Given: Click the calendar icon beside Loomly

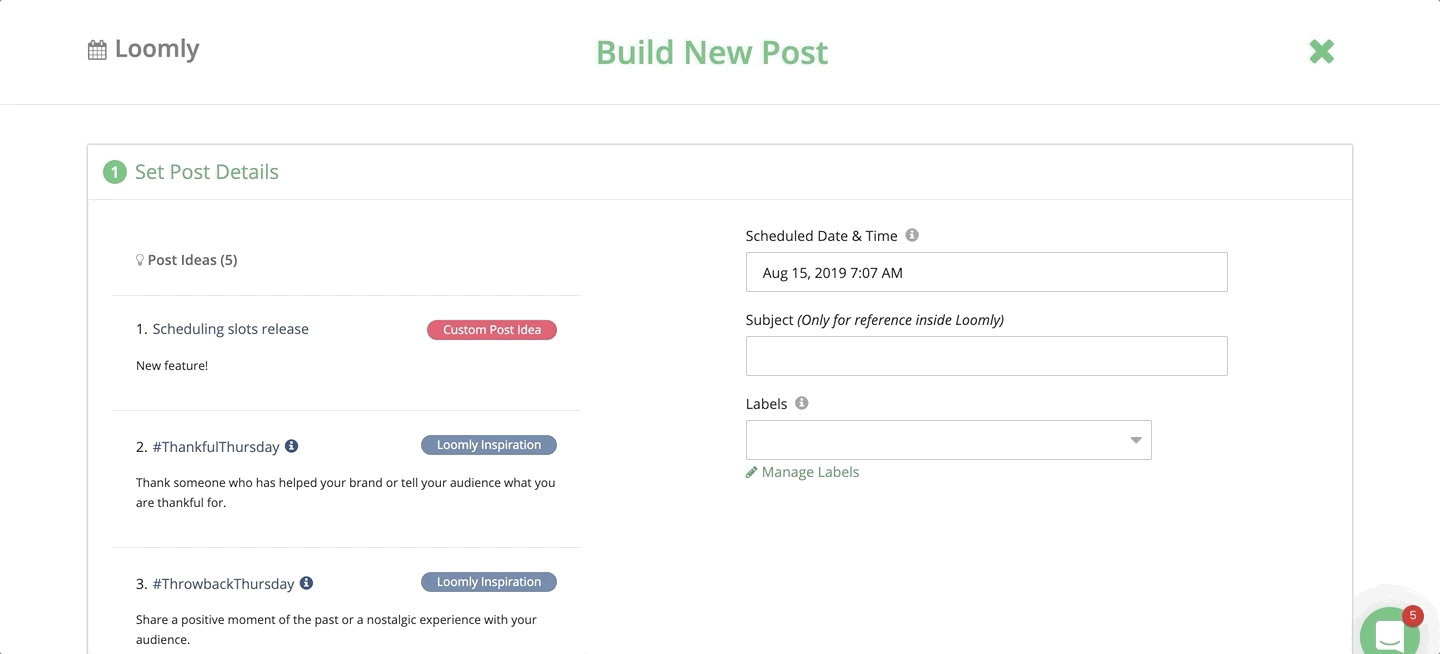Looking at the screenshot, I should point(95,48).
